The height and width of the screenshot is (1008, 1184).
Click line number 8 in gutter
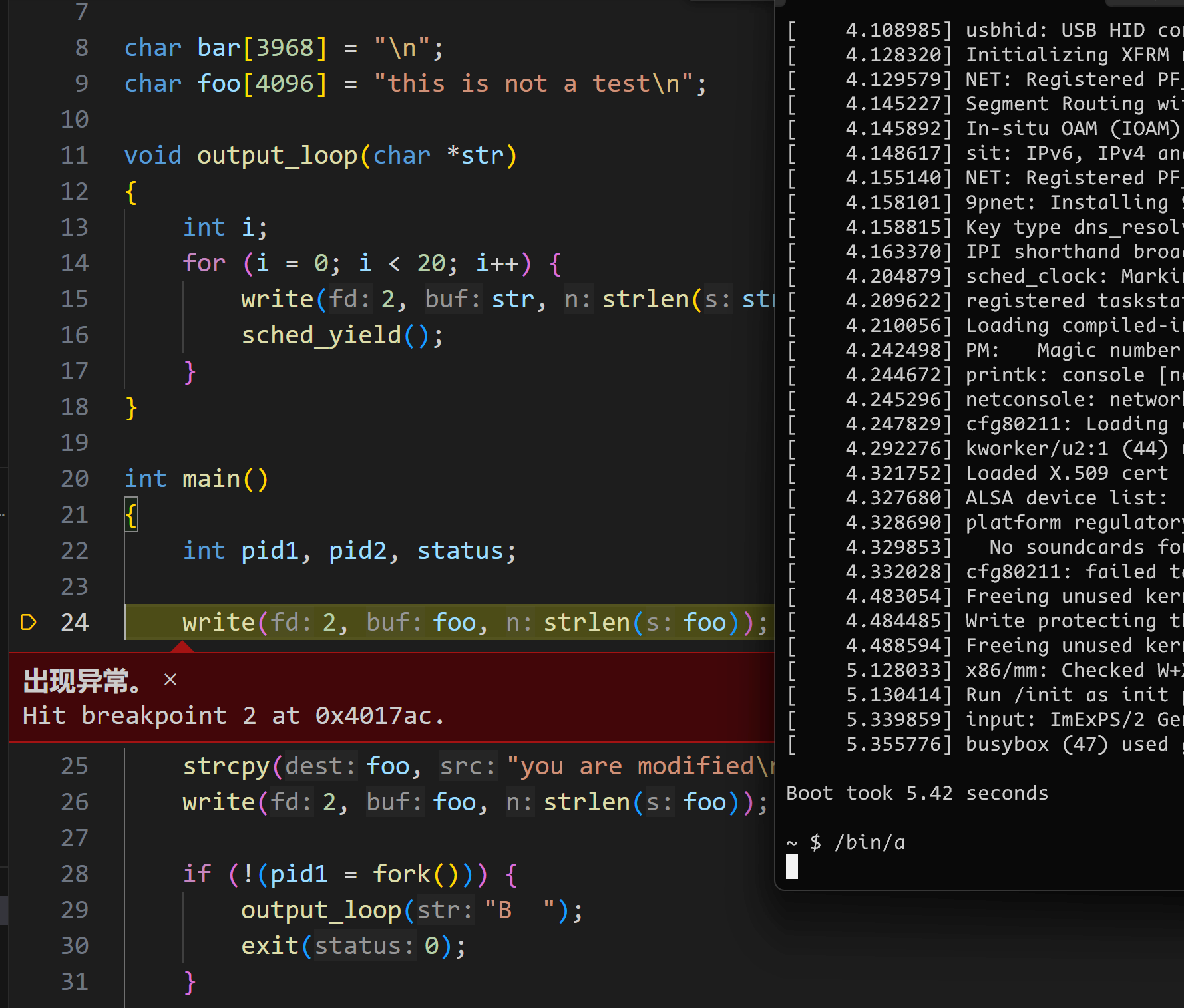click(x=81, y=48)
